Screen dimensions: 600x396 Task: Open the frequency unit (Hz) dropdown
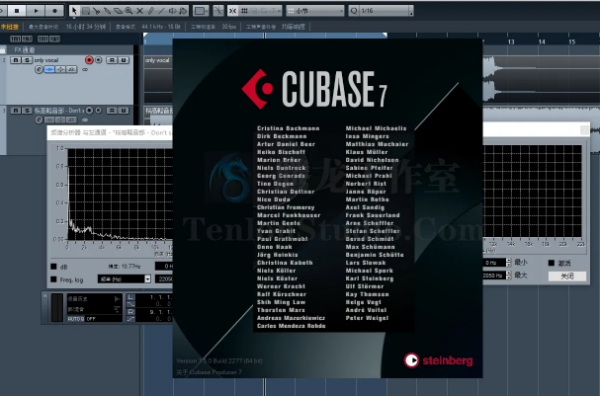pyautogui.click(x=124, y=279)
